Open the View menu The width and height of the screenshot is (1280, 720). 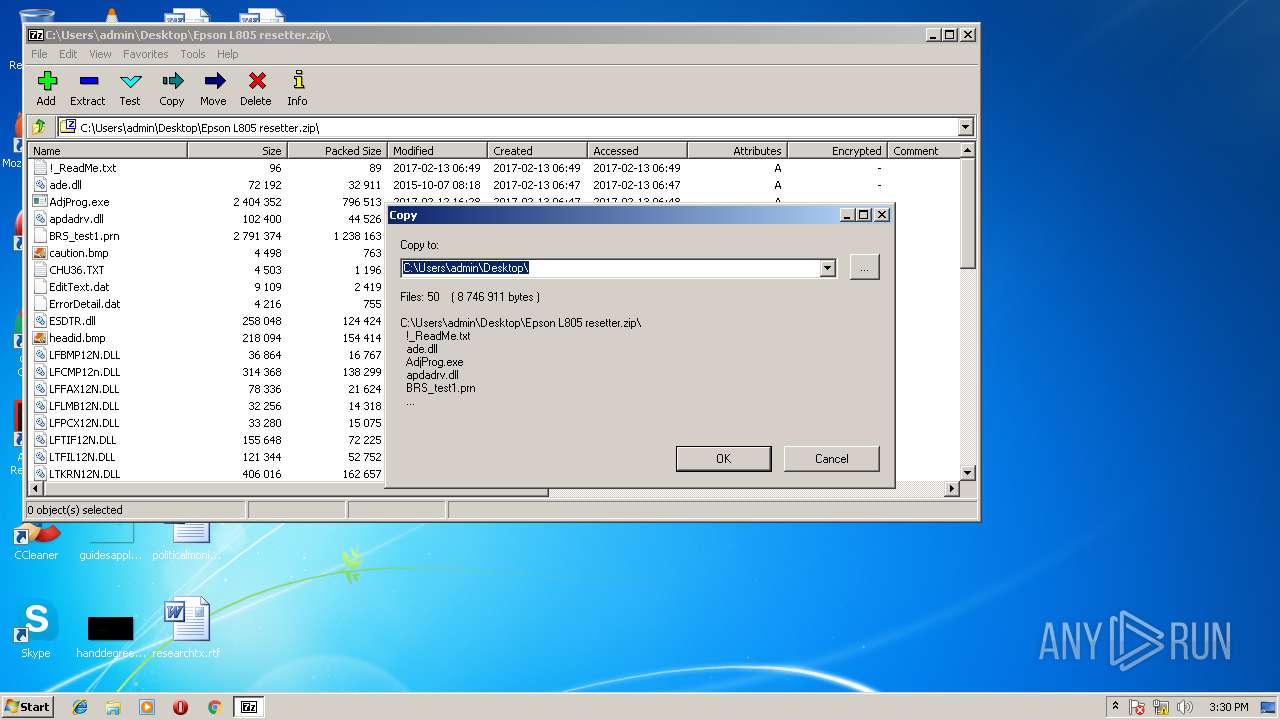[x=100, y=54]
